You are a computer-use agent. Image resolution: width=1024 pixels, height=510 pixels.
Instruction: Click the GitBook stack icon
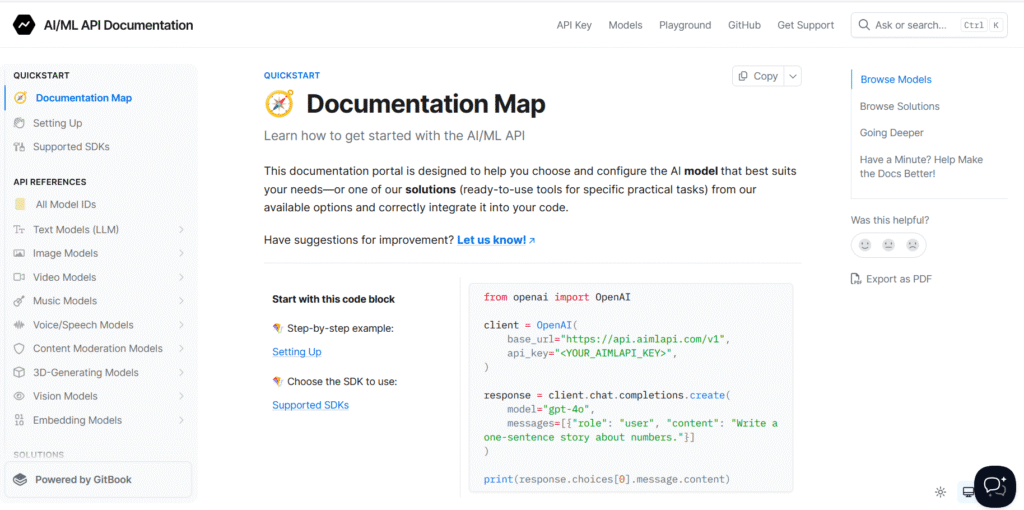[x=20, y=480]
